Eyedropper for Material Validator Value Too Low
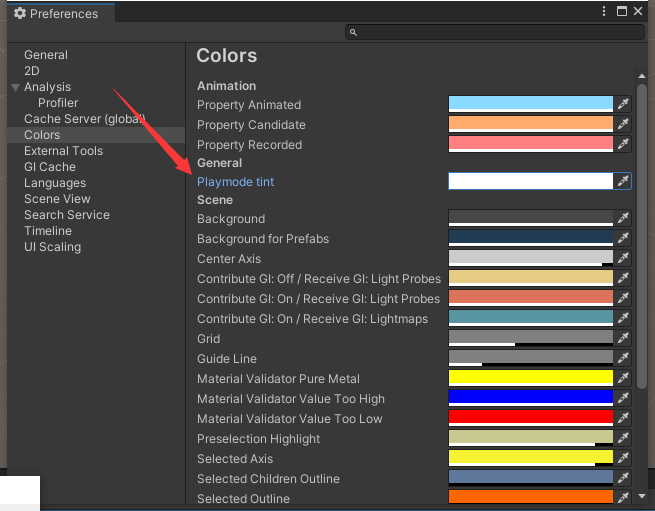The image size is (655, 511). pyautogui.click(x=623, y=418)
